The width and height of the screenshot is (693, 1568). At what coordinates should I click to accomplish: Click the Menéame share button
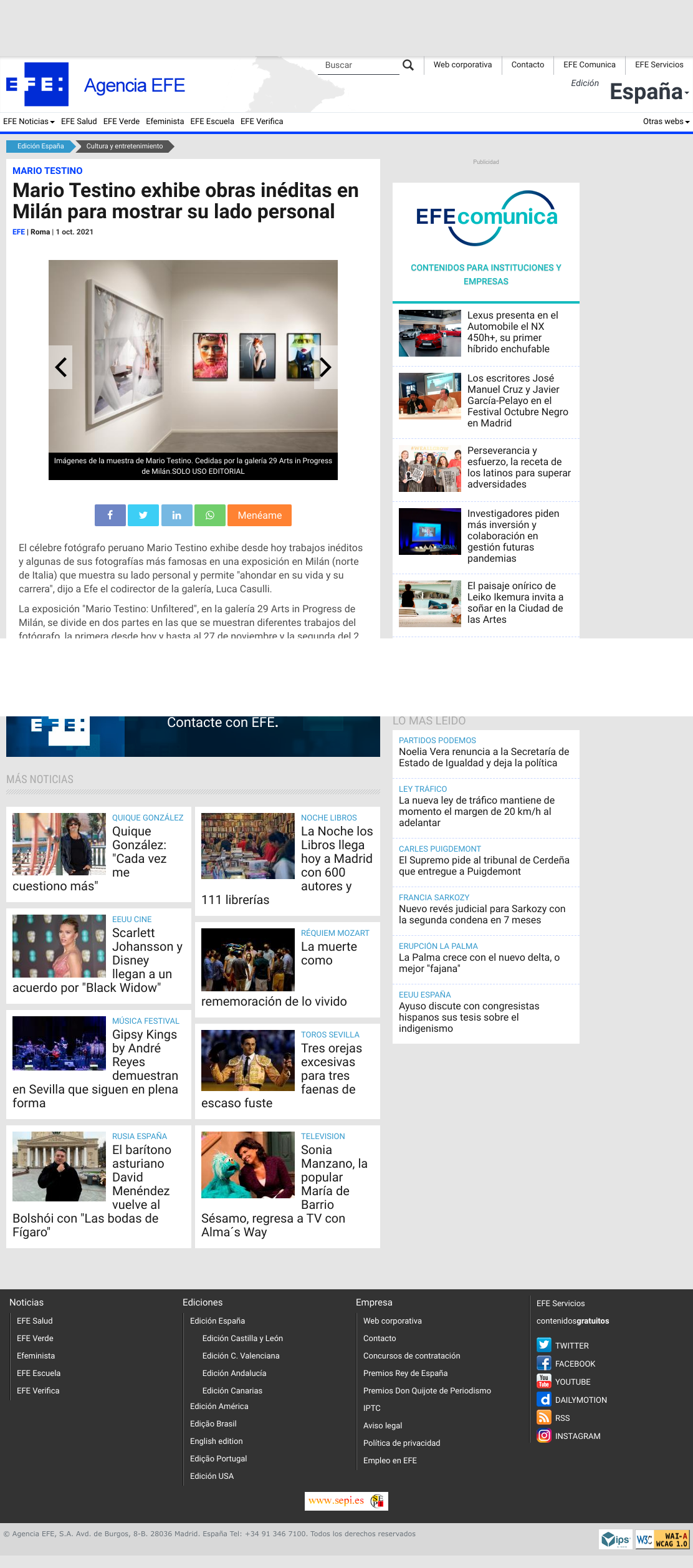260,515
